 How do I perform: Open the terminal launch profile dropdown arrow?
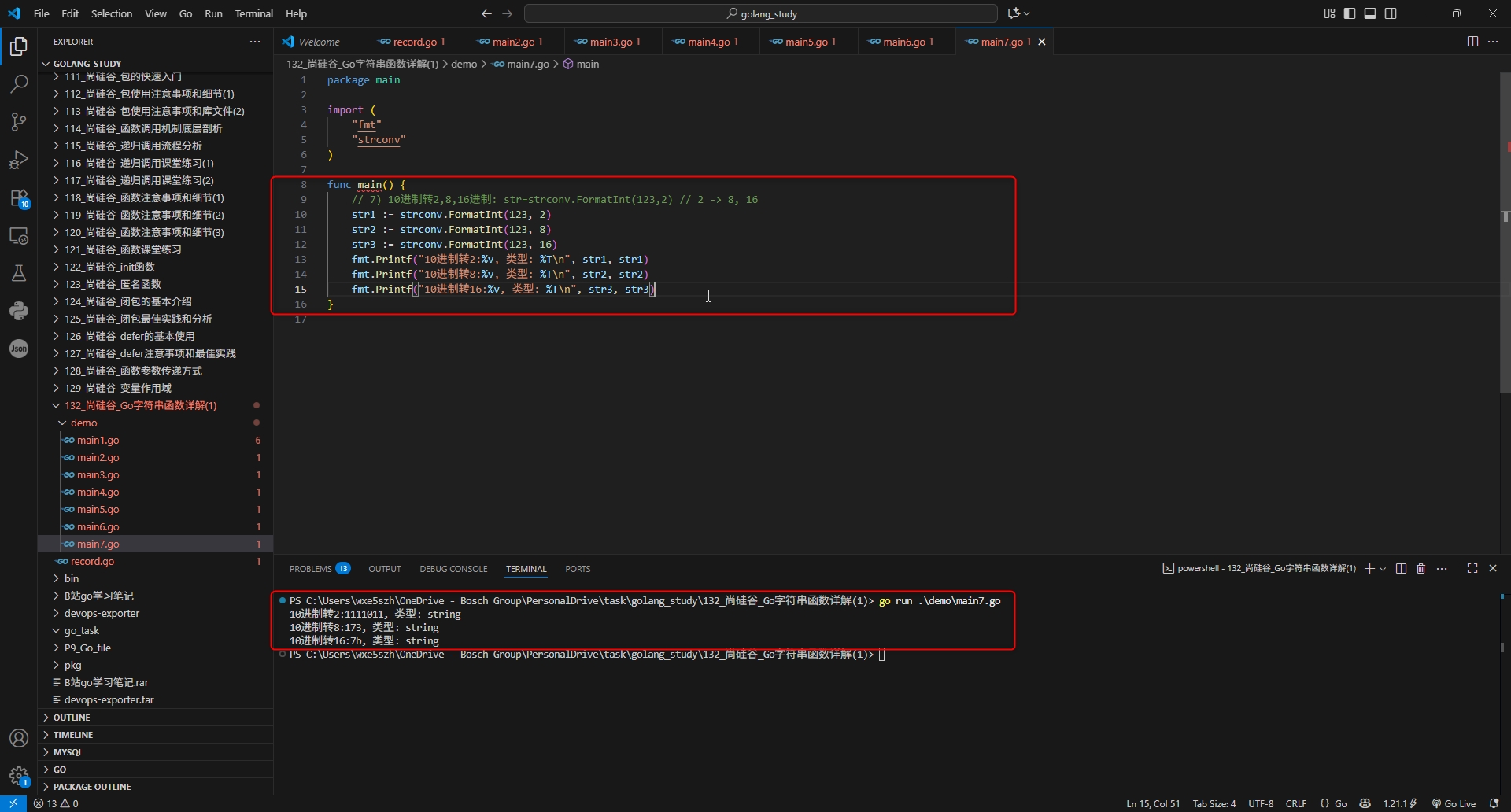(1383, 568)
